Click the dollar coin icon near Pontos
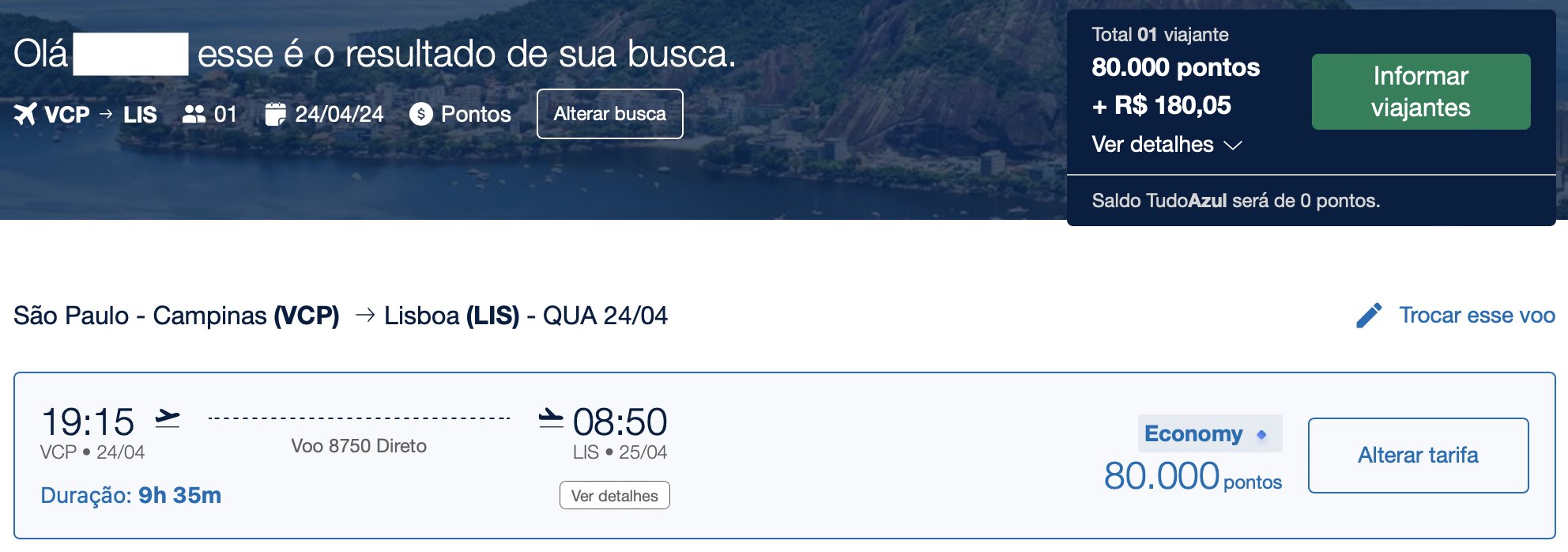The image size is (1568, 552). tap(421, 114)
